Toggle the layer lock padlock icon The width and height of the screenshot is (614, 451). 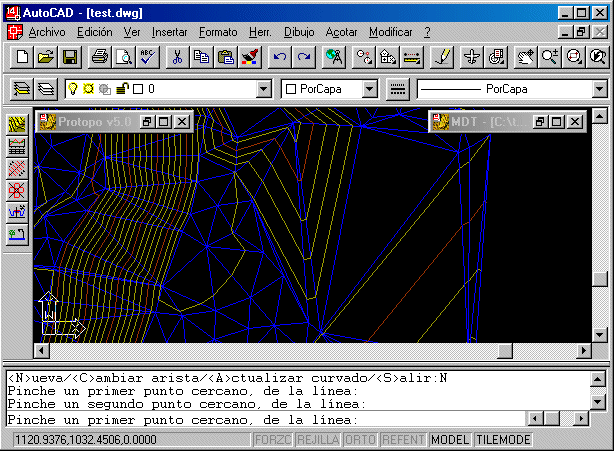(x=122, y=89)
